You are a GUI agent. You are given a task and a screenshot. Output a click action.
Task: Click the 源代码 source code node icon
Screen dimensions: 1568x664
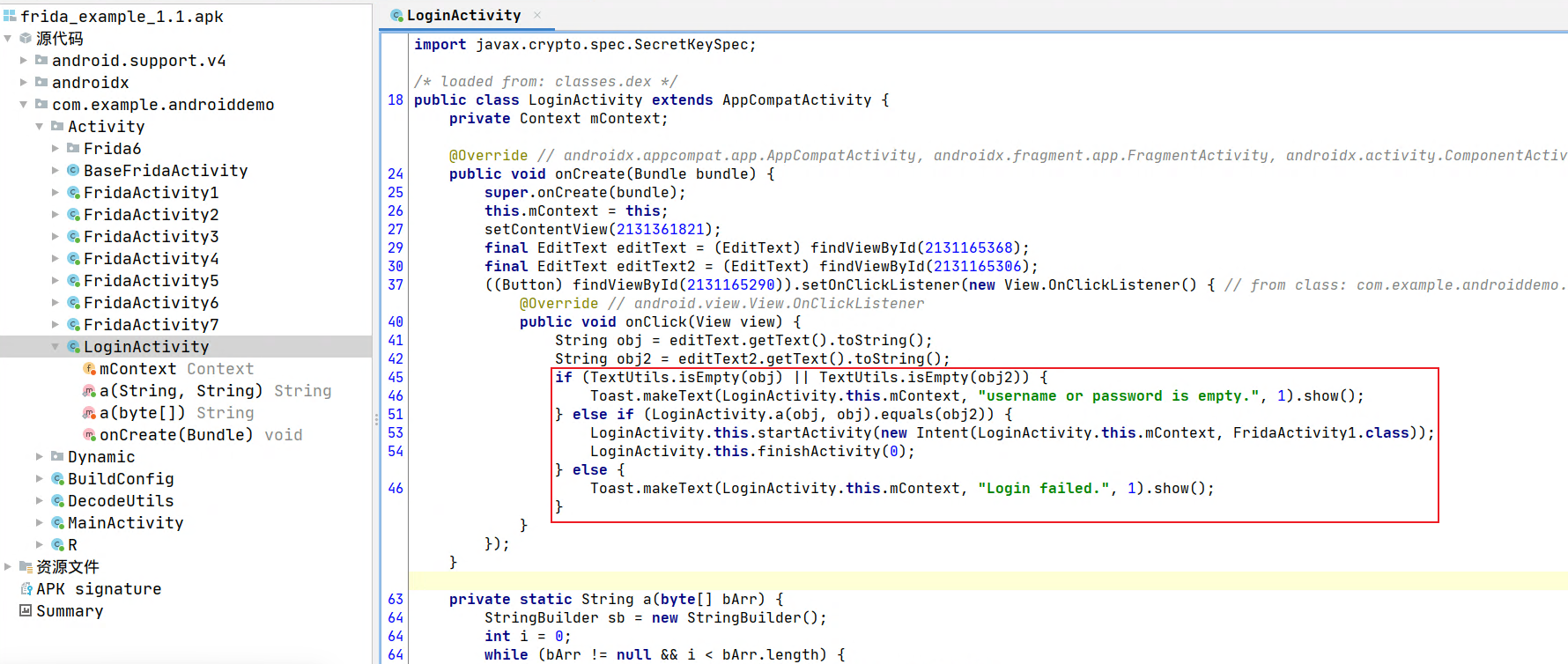point(26,38)
